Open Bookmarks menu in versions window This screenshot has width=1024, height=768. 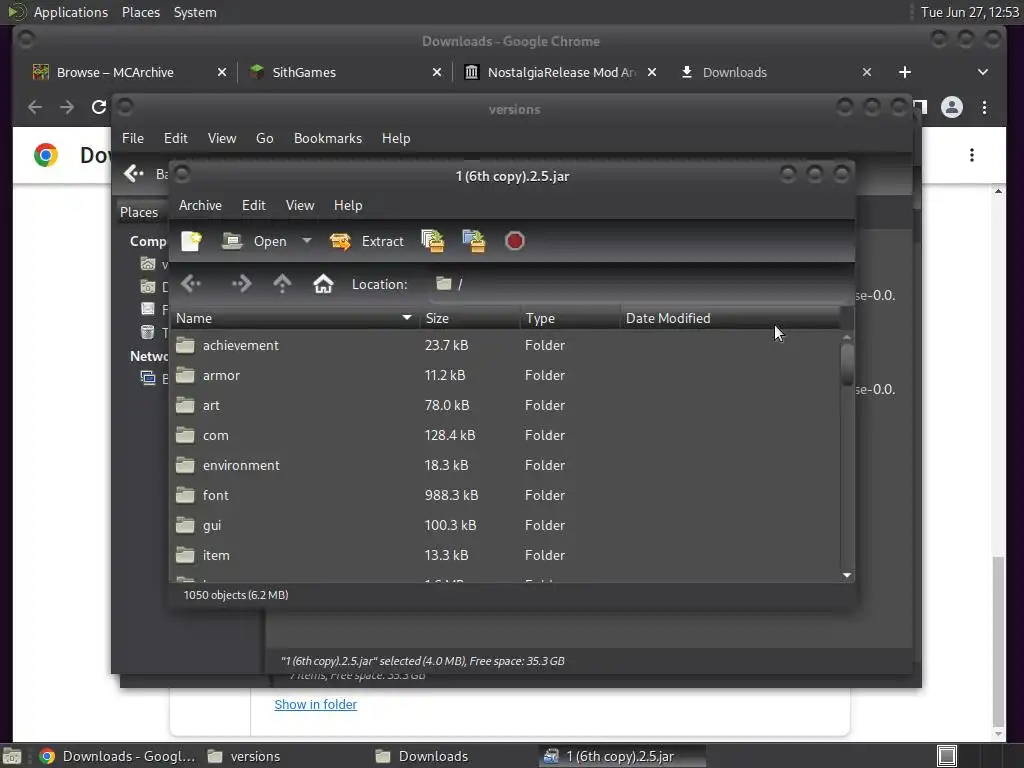[328, 138]
